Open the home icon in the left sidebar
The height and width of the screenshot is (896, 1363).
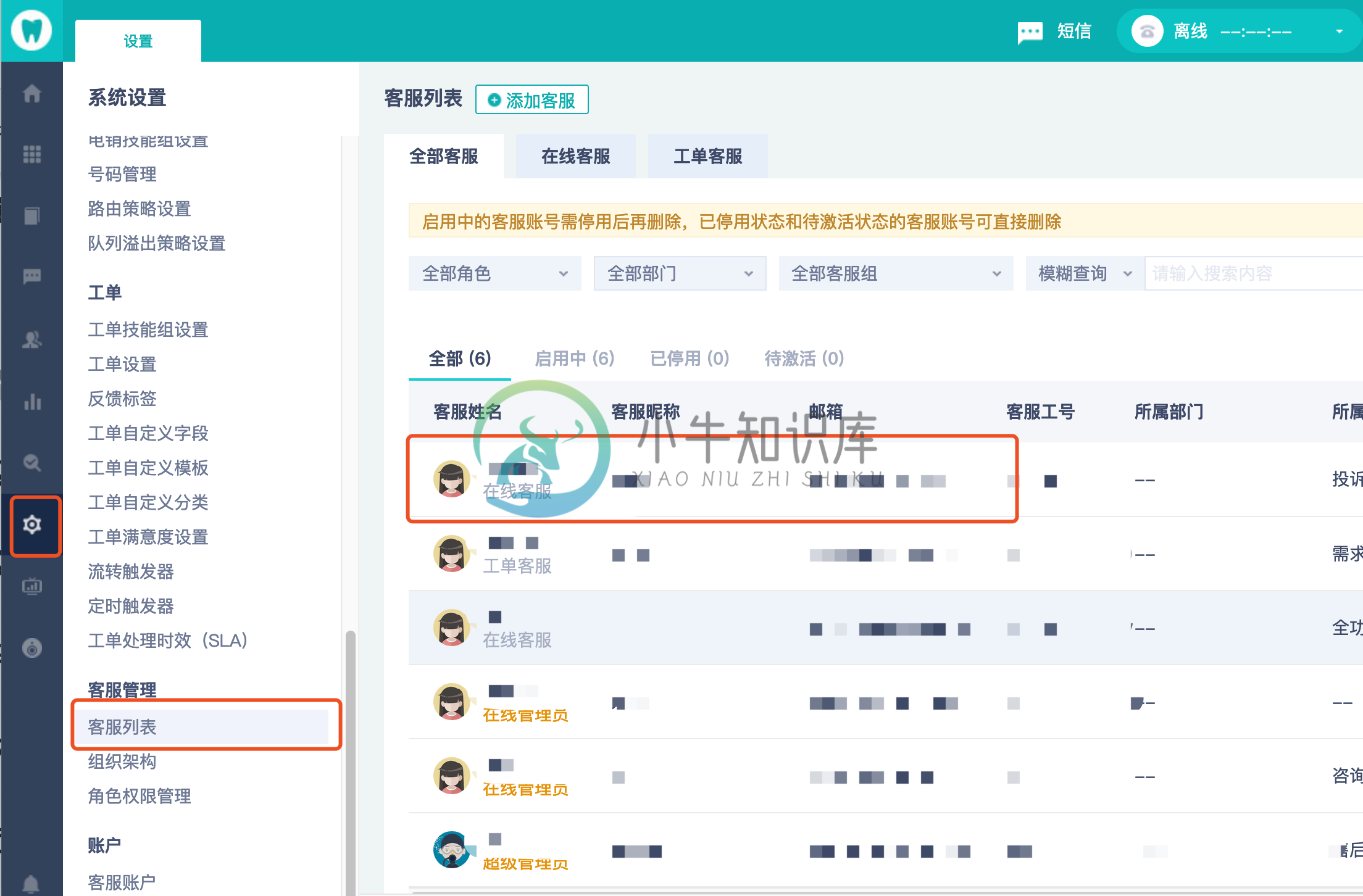[x=31, y=93]
